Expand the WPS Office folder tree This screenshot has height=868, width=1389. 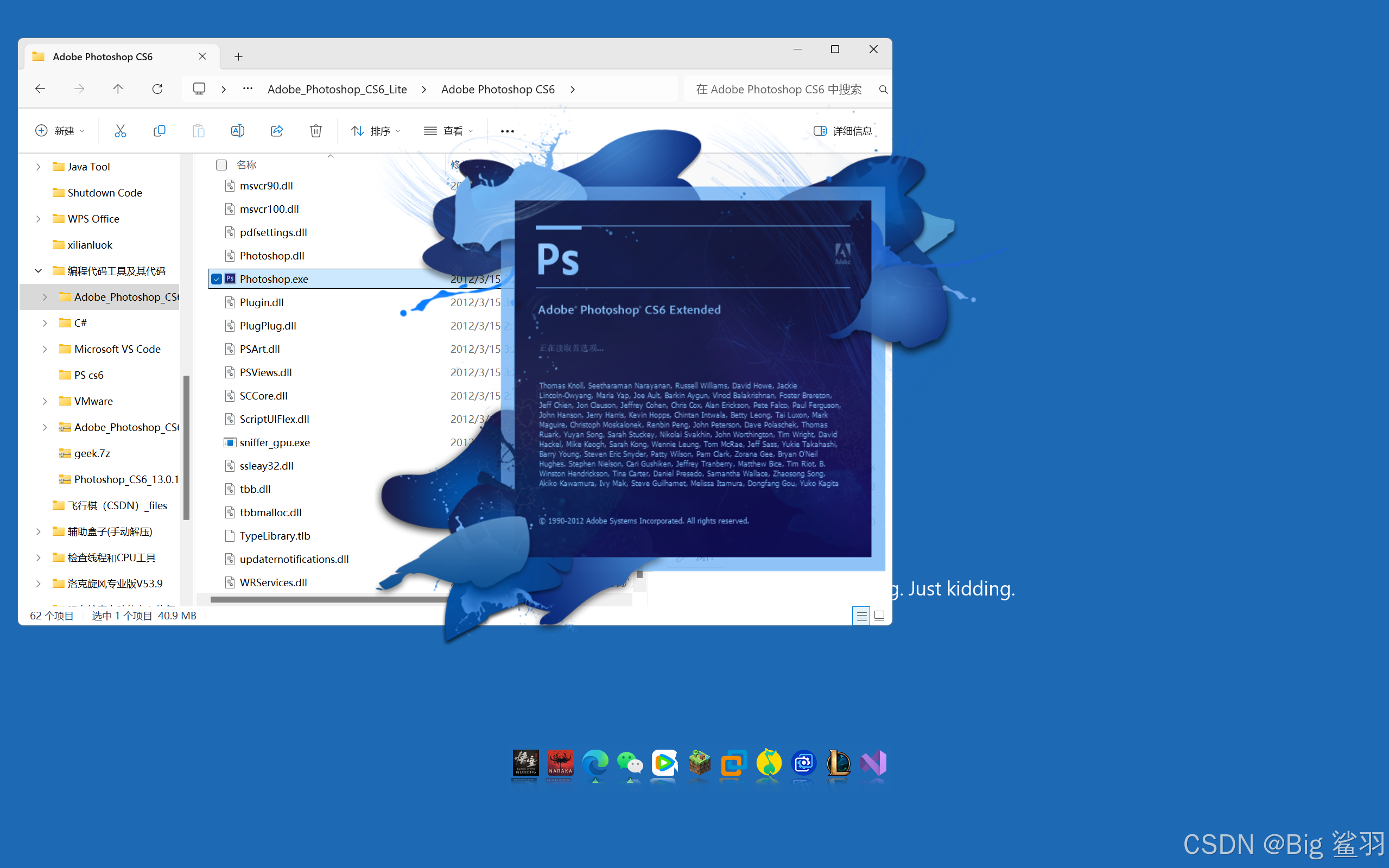click(39, 219)
